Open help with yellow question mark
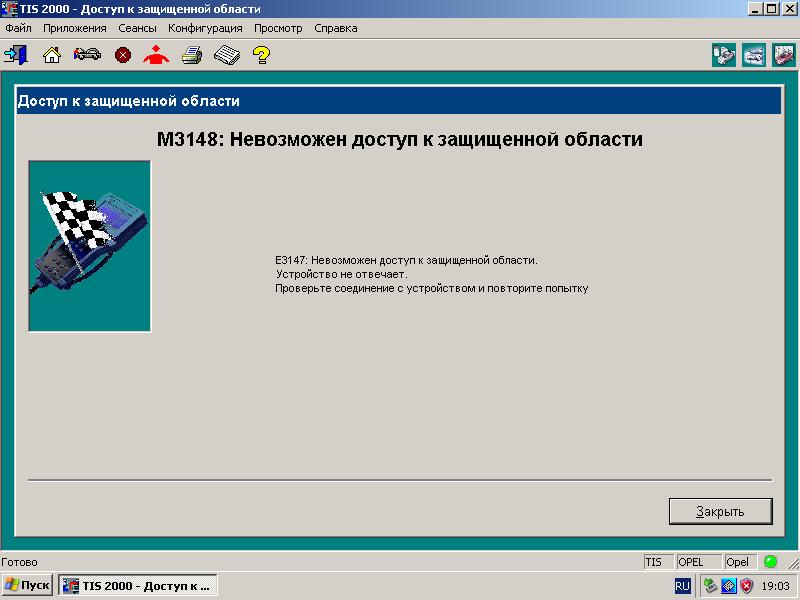Image resolution: width=800 pixels, height=600 pixels. point(261,55)
